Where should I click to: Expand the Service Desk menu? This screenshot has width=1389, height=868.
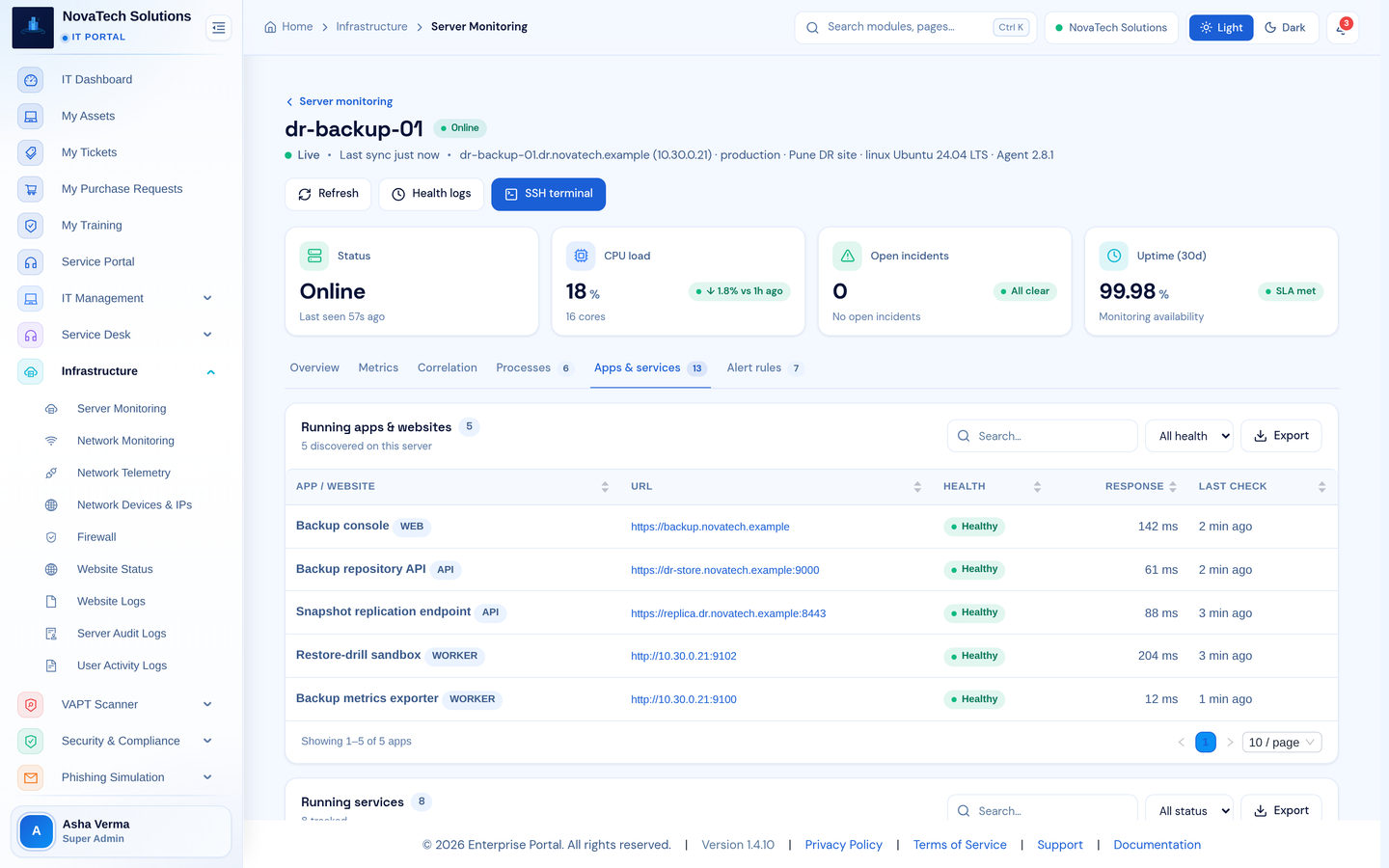coord(207,336)
